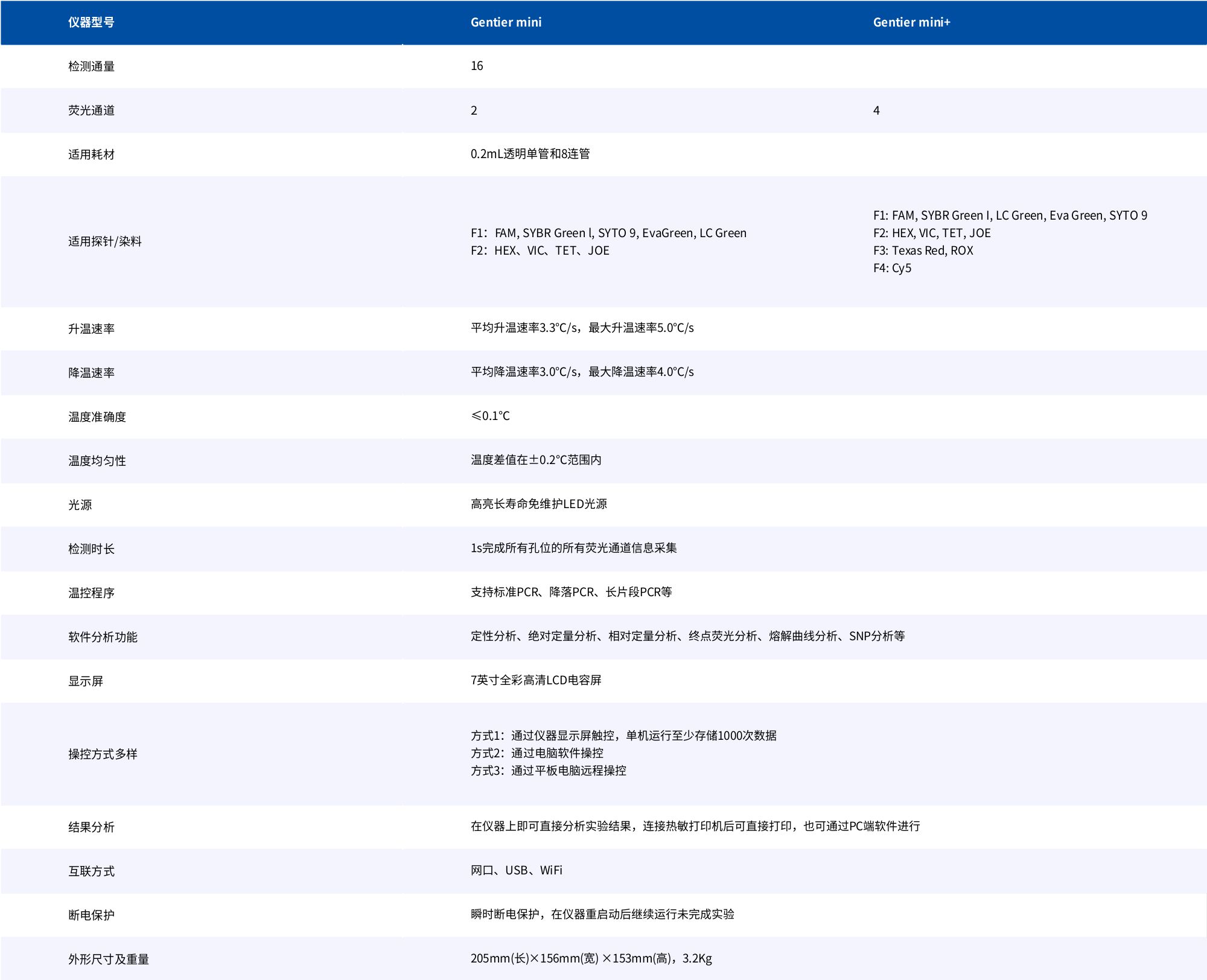Screen dimensions: 1207x980
Task: Click the Gentier mini column header
Action: 506,22
